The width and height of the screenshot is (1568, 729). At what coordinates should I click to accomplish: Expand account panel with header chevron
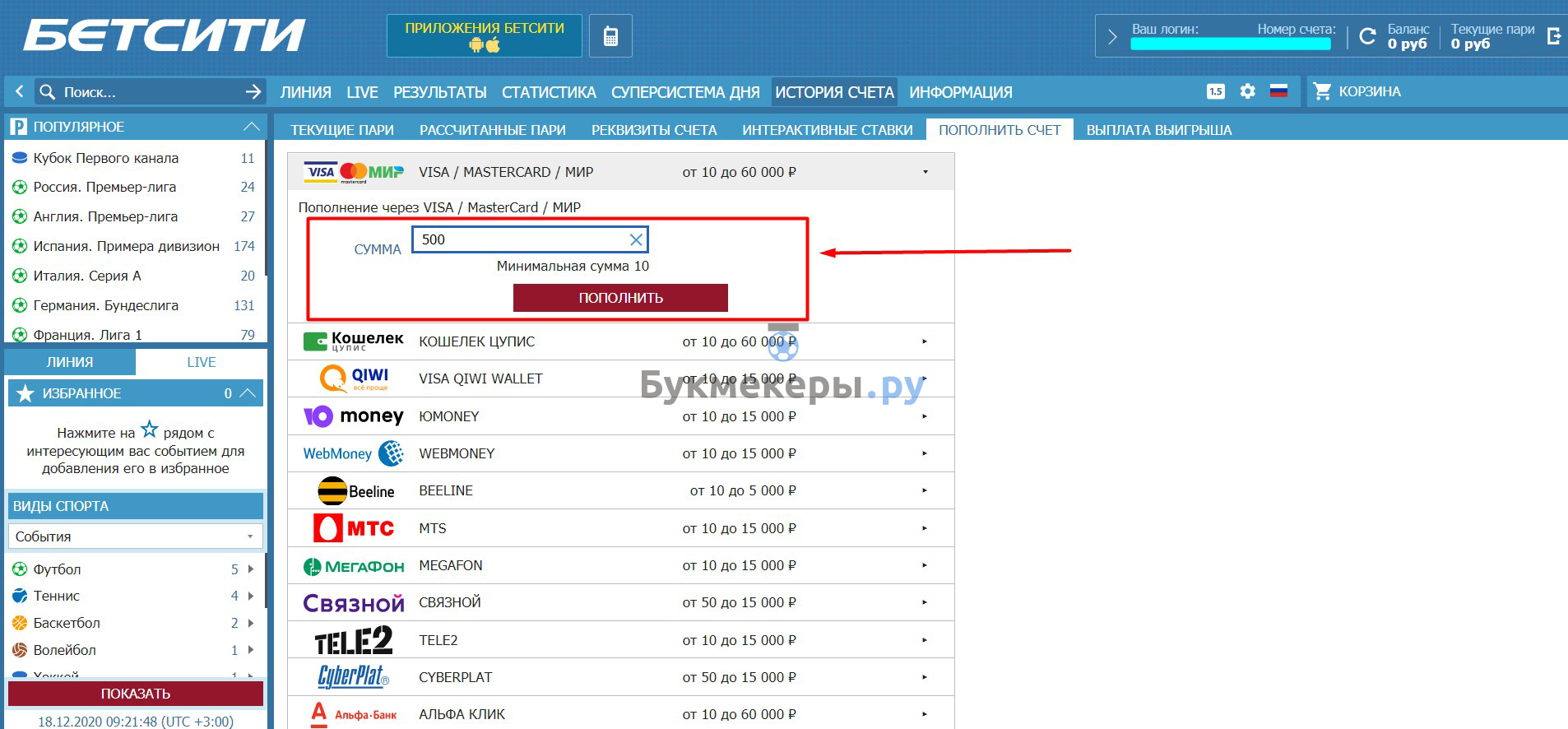click(x=1112, y=36)
